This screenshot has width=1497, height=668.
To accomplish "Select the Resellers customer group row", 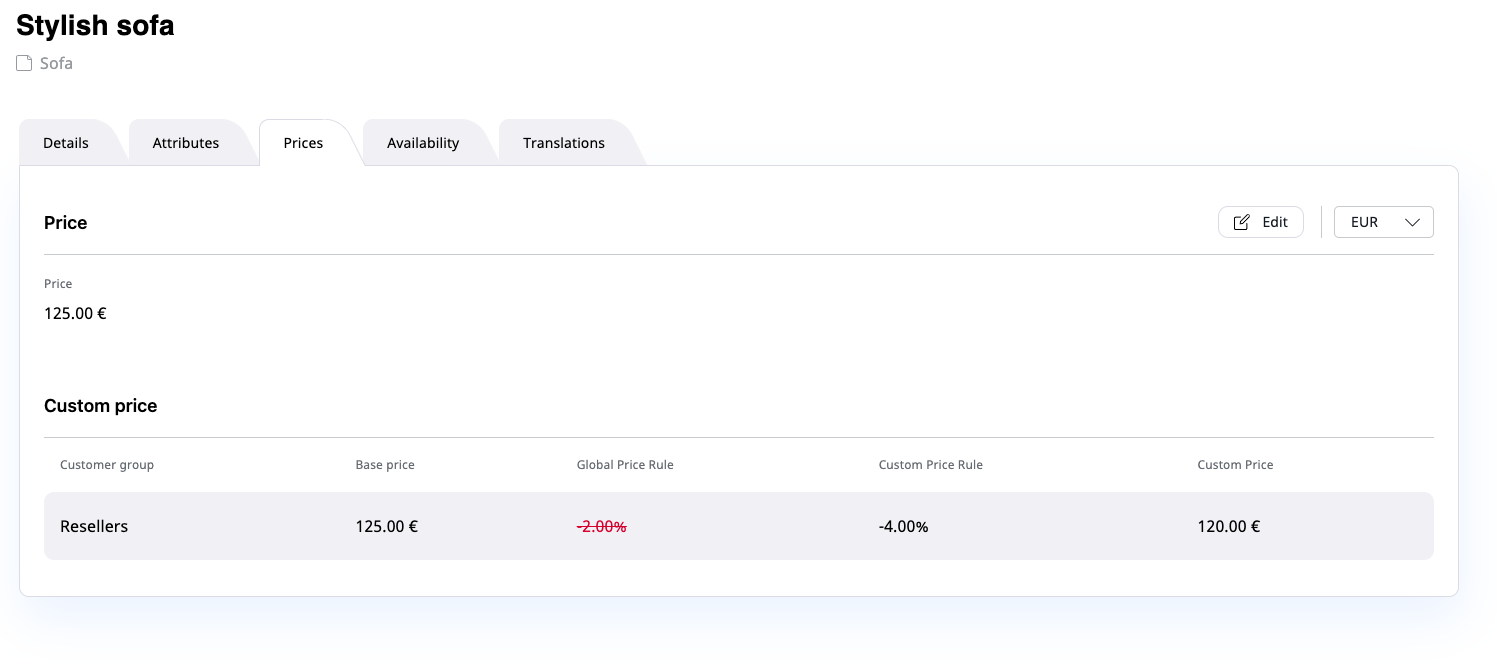I will 94,526.
